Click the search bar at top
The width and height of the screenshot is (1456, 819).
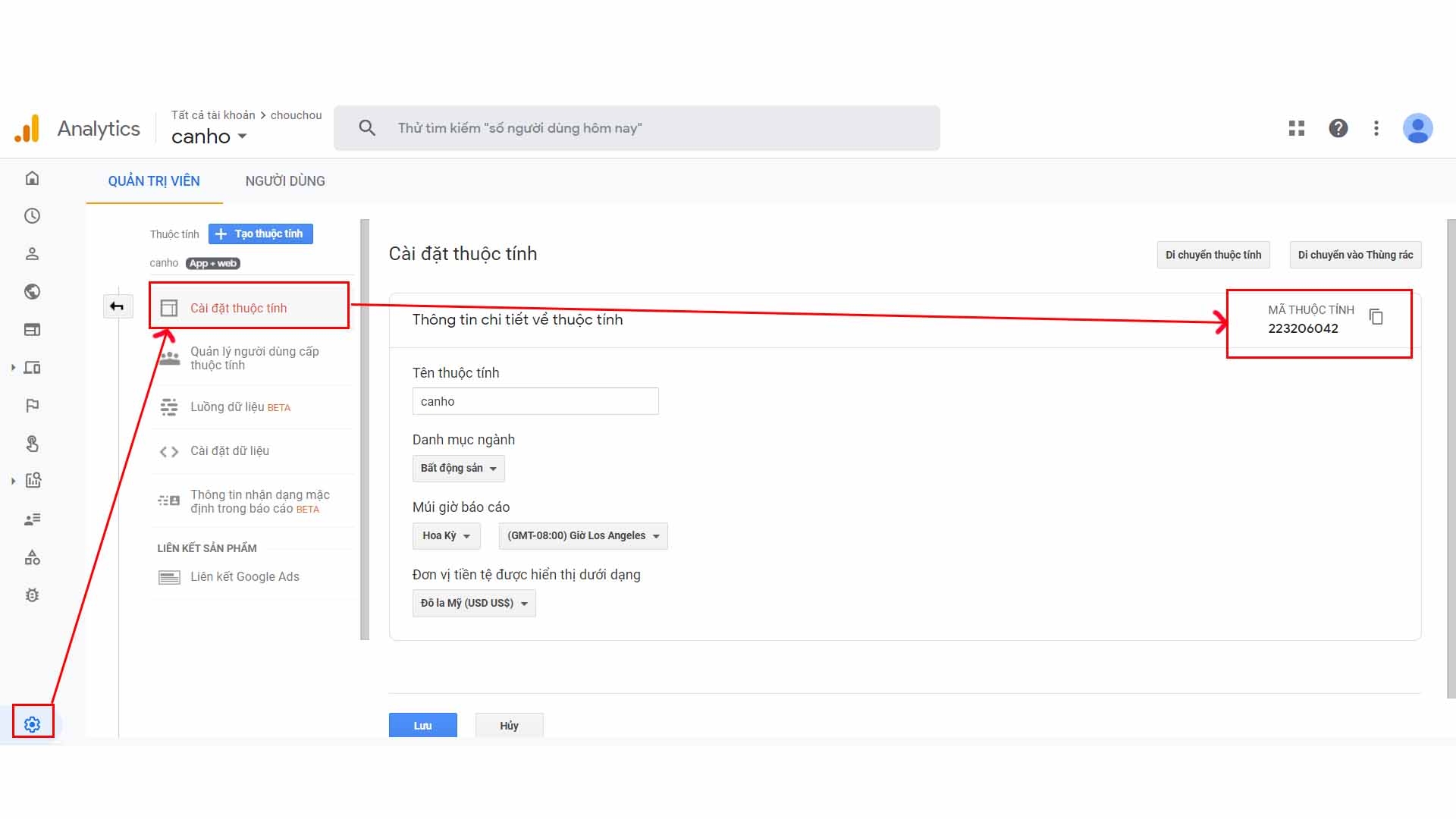[x=637, y=128]
